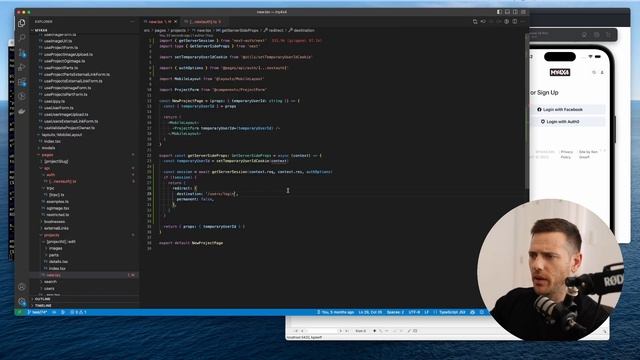Click the profile icon in the simulator app header

[x=602, y=72]
